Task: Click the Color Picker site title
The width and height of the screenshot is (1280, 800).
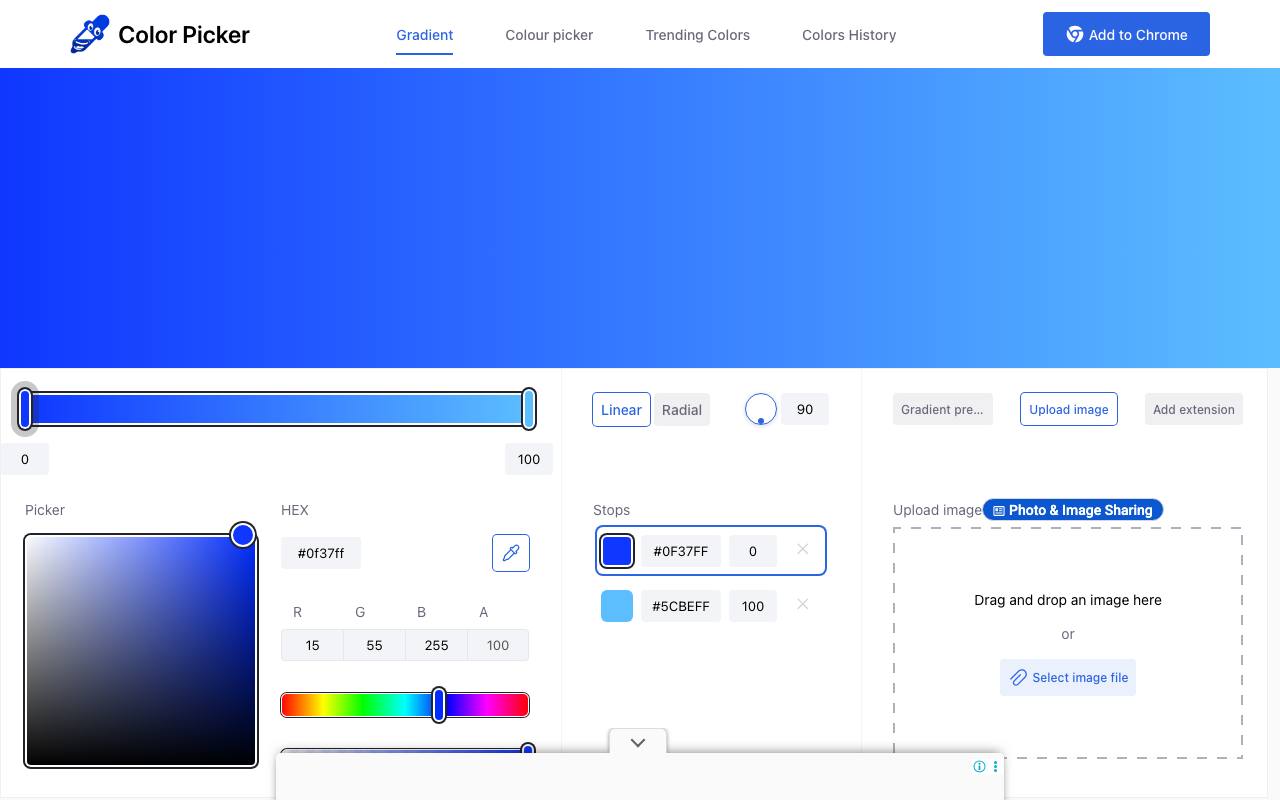Action: (184, 35)
